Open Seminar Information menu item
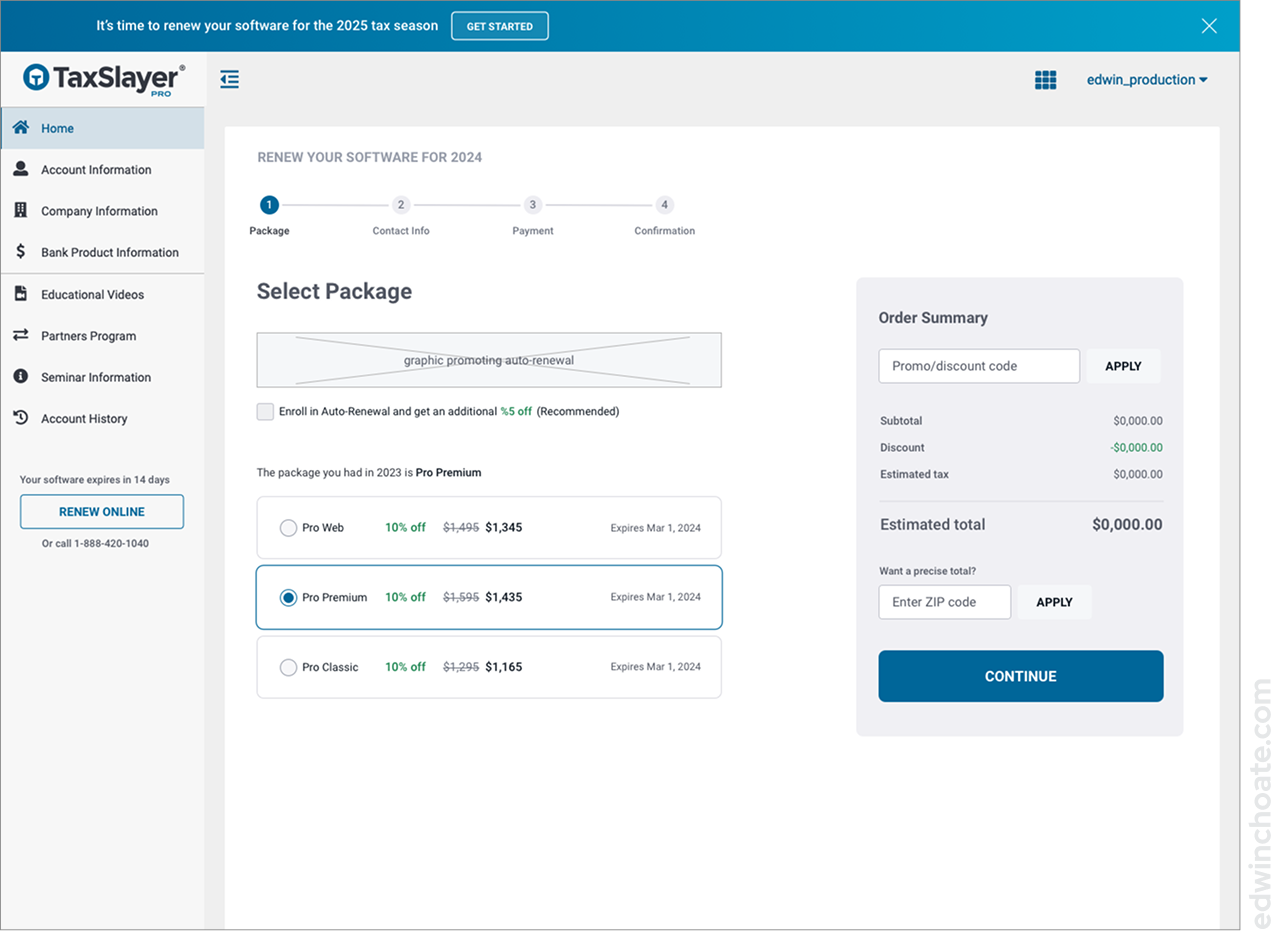 [102, 377]
